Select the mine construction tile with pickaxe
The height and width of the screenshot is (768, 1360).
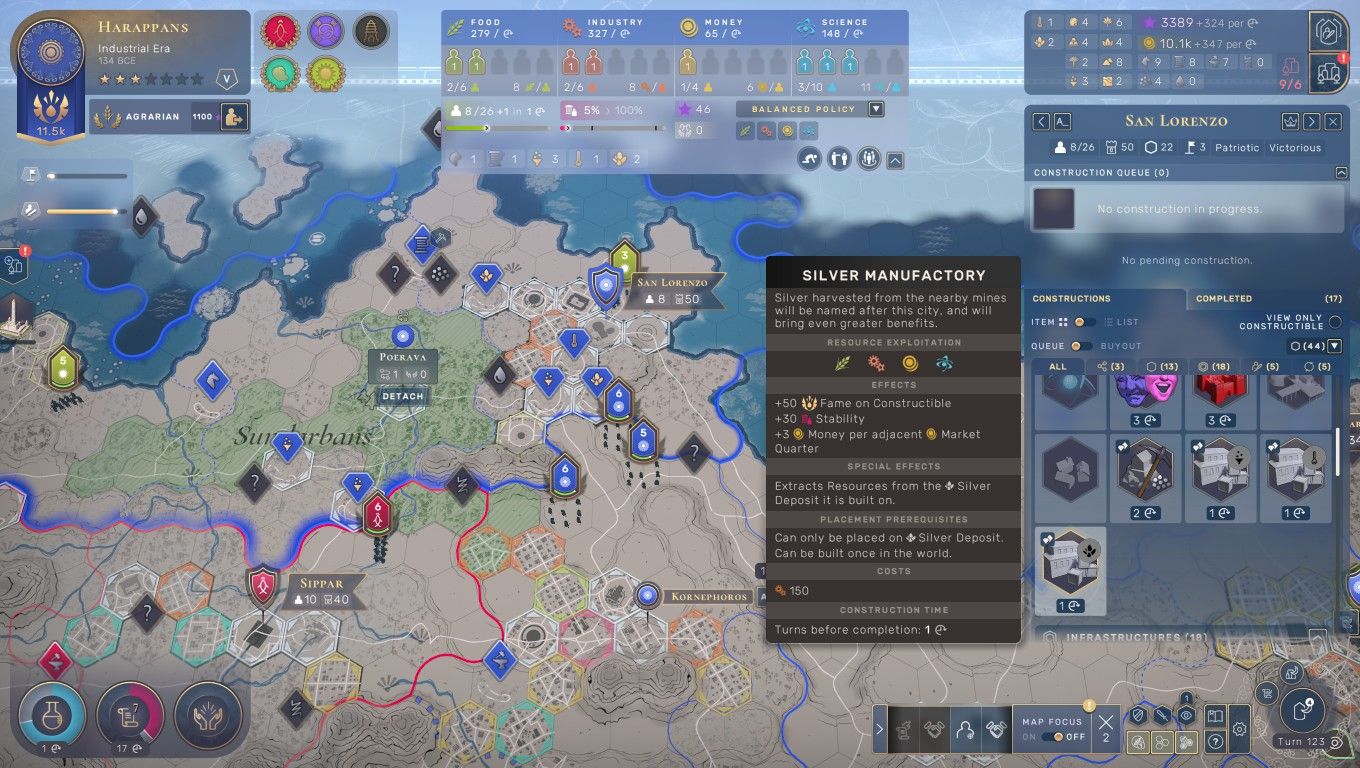pyautogui.click(x=1144, y=478)
